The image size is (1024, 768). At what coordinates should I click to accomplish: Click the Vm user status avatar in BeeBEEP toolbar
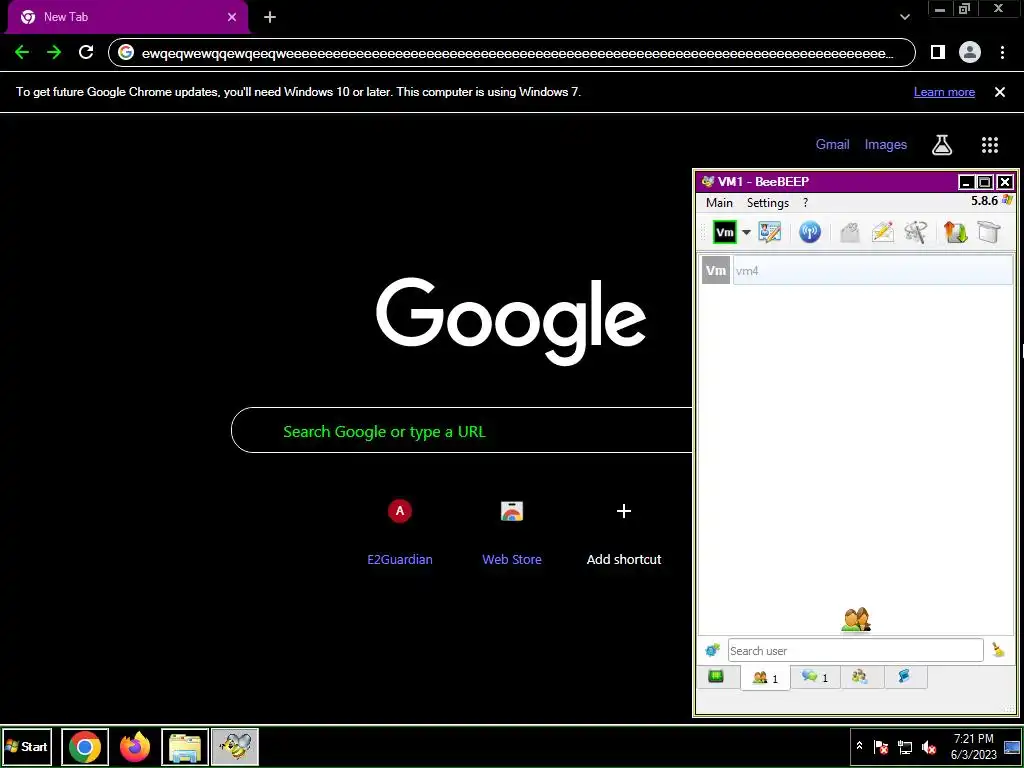tap(725, 232)
